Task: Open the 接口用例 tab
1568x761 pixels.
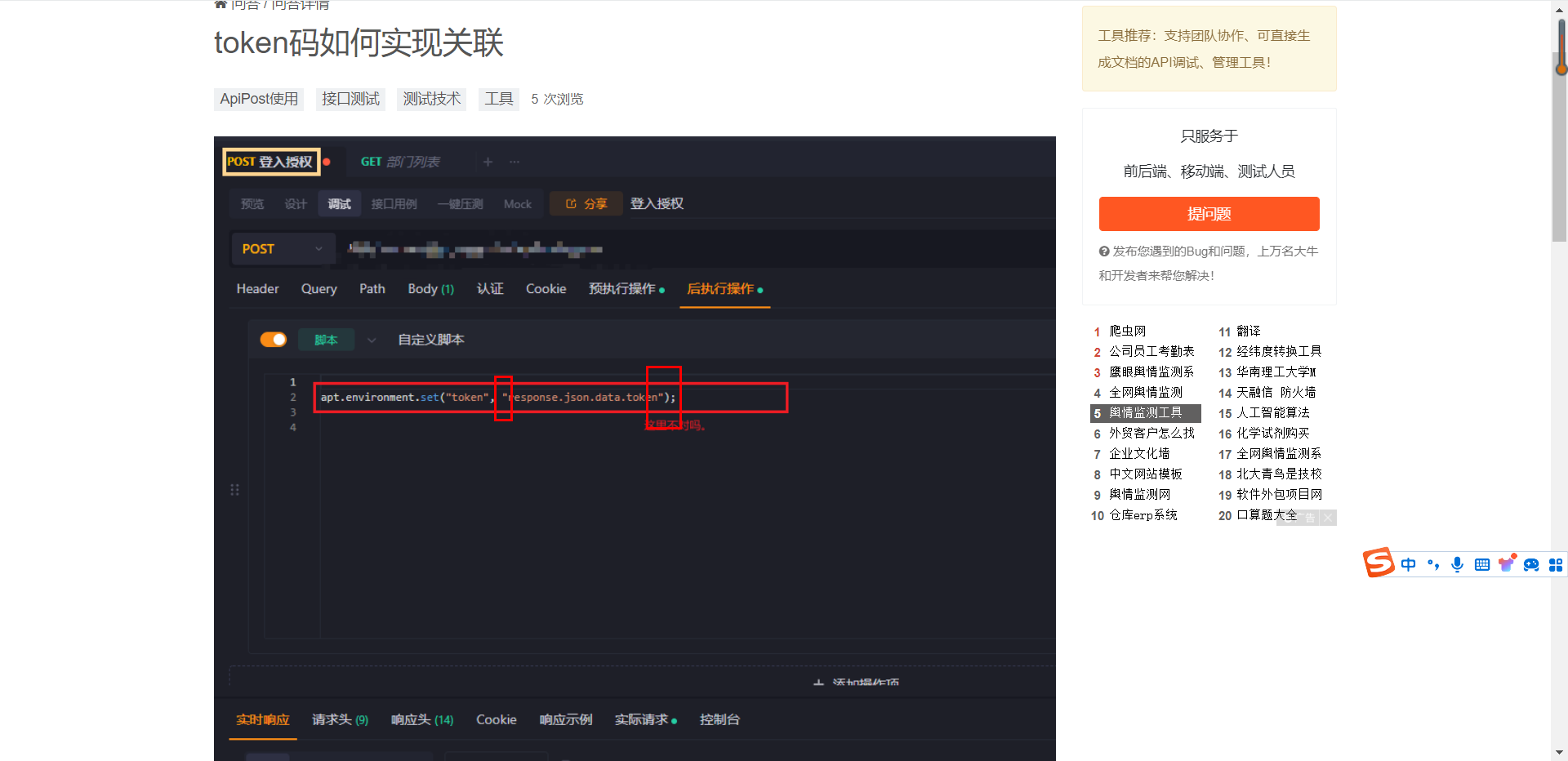Action: pyautogui.click(x=394, y=204)
